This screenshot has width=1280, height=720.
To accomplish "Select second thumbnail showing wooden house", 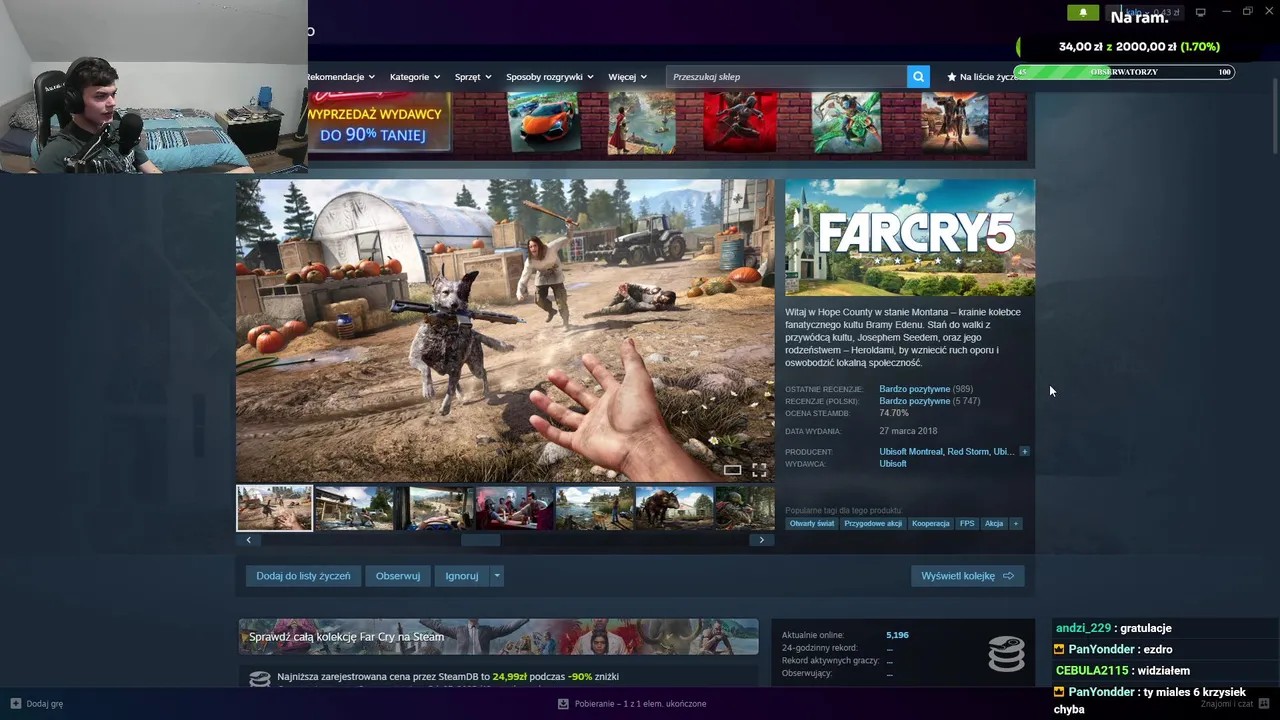I will tap(354, 508).
